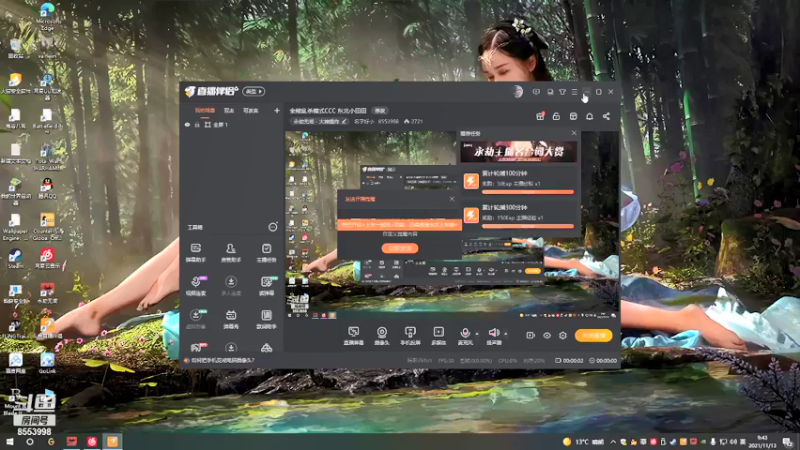Open the penguin QQ desktop icon

(x=47, y=188)
